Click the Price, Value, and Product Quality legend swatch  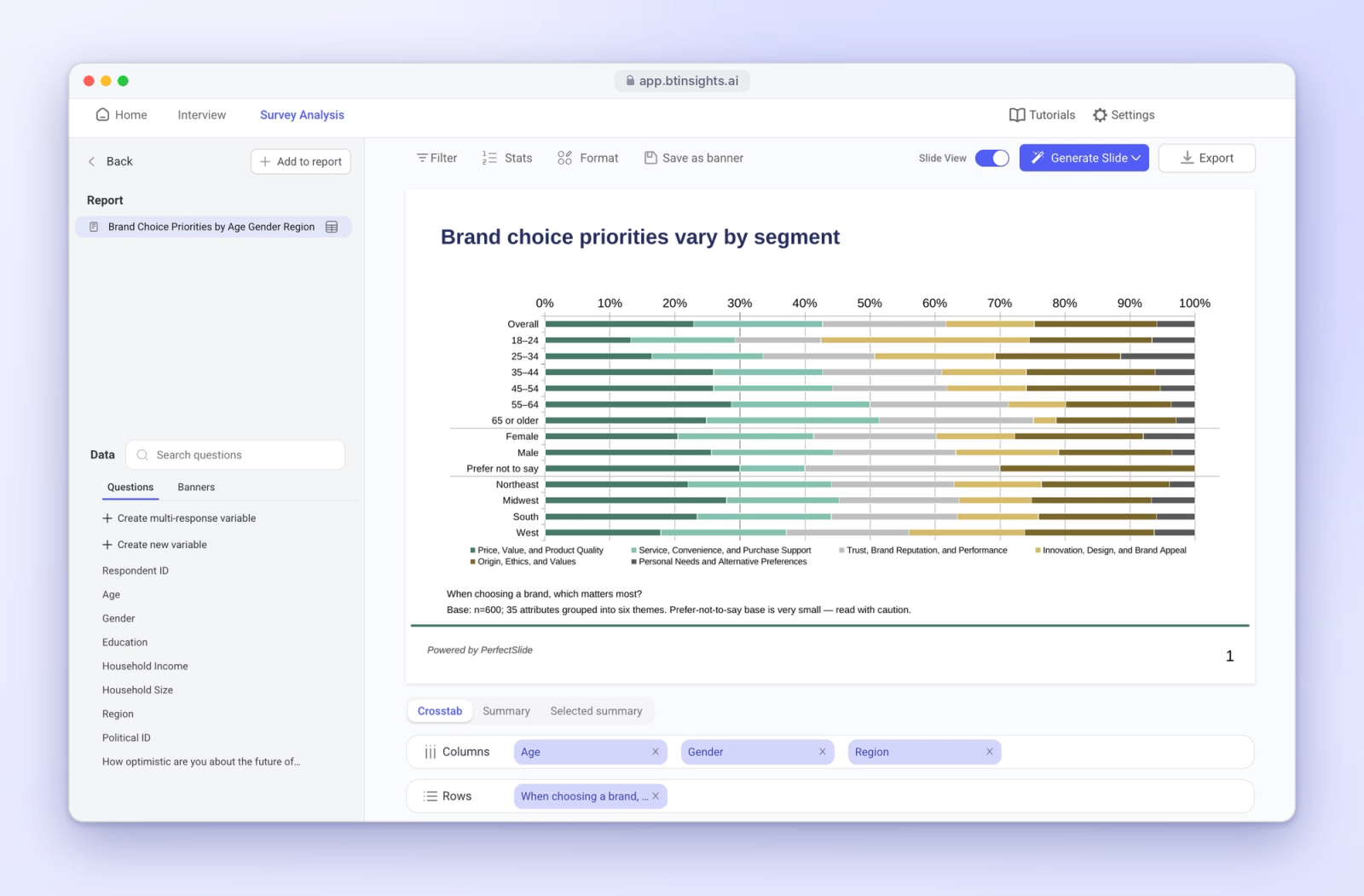[472, 551]
